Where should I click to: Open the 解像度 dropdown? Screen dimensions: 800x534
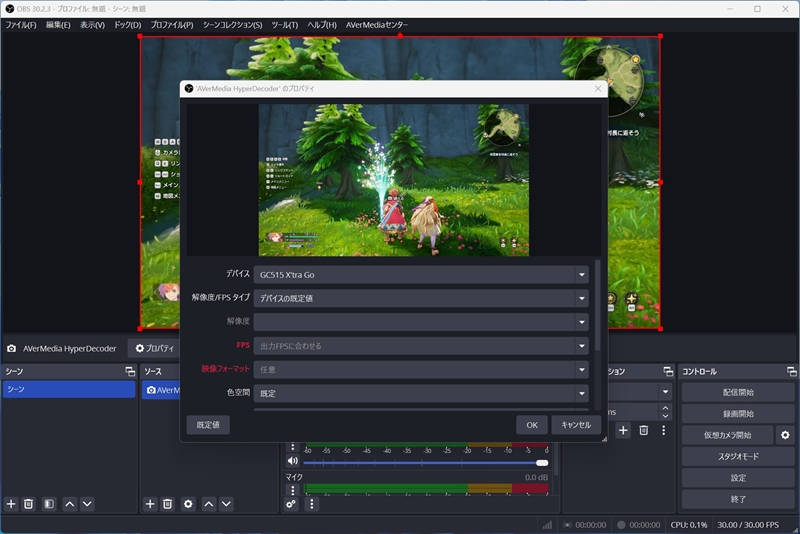[421, 322]
